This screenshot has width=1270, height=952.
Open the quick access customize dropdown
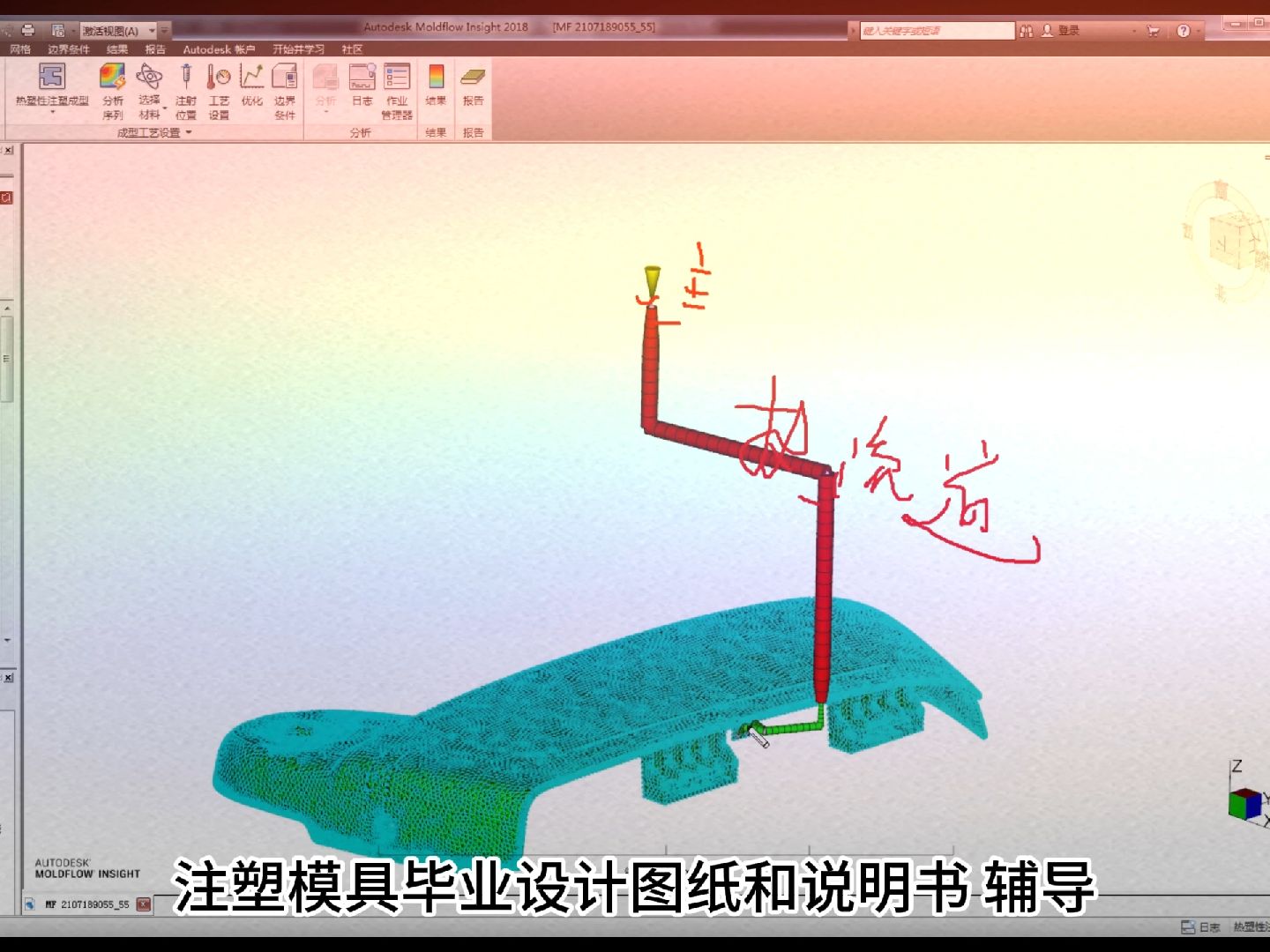164,31
